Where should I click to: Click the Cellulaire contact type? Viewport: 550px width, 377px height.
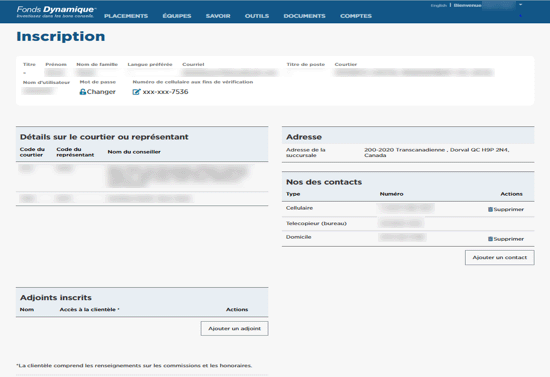click(x=299, y=208)
